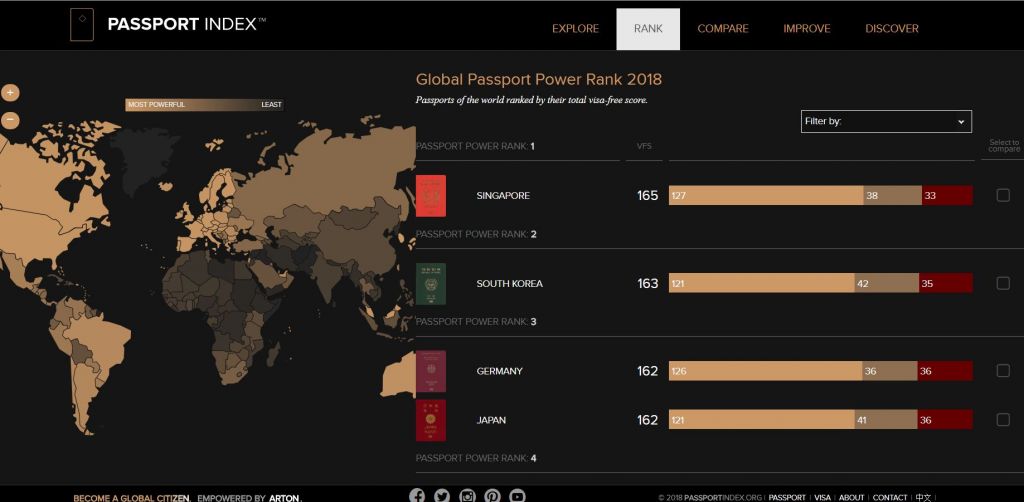This screenshot has width=1024, height=502.
Task: Click the Global Passport Power Rank 2018 heading
Action: [x=539, y=80]
